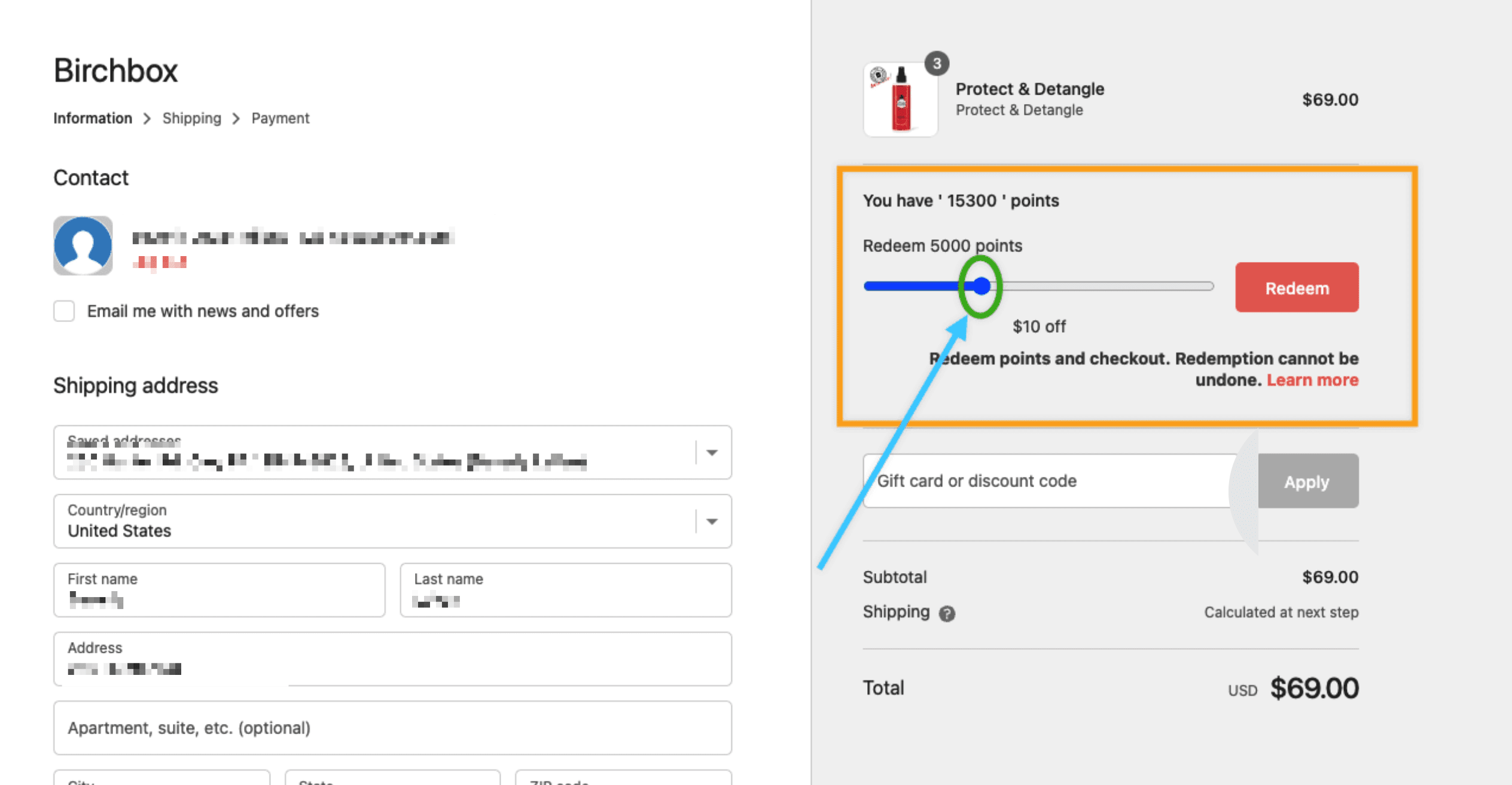Click the Apartment, suite, etc. field
This screenshot has width=1512, height=785.
pos(392,728)
